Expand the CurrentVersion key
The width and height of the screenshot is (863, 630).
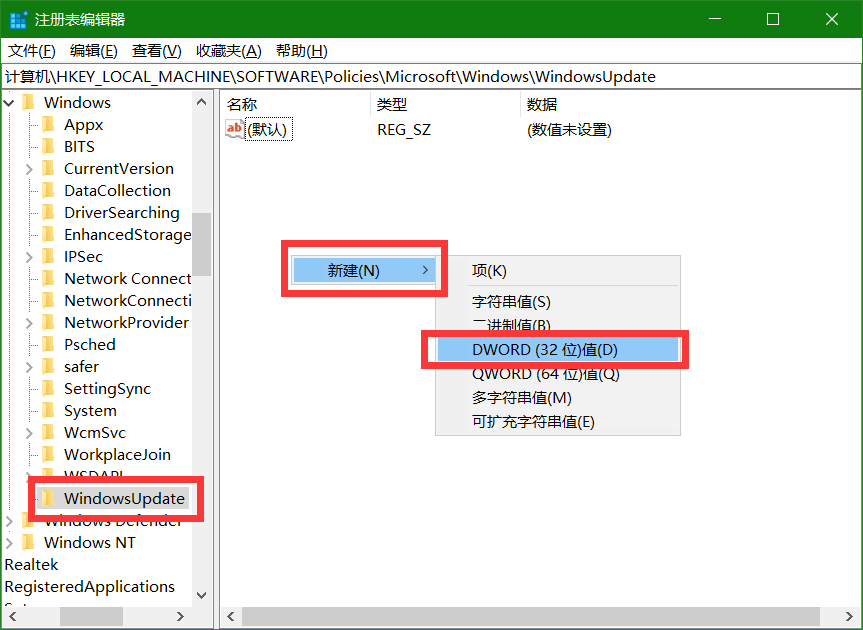29,169
